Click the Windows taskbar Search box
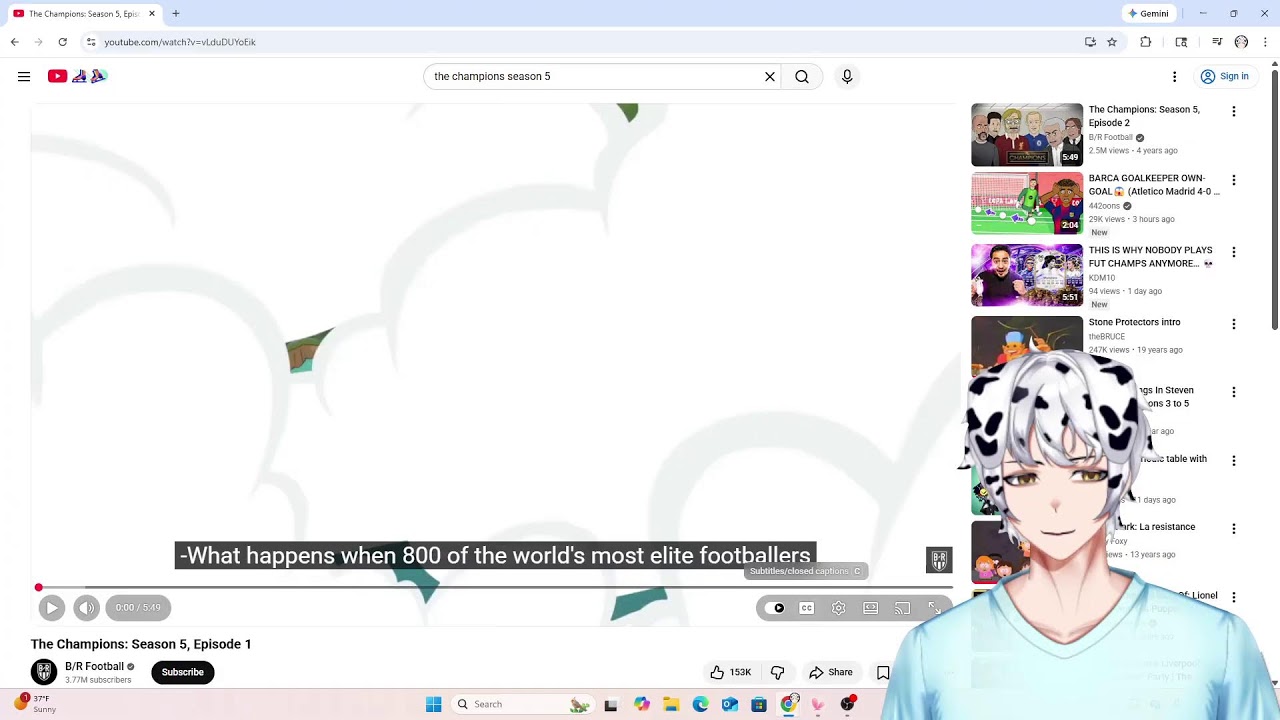Viewport: 1280px width, 720px height. 523,704
